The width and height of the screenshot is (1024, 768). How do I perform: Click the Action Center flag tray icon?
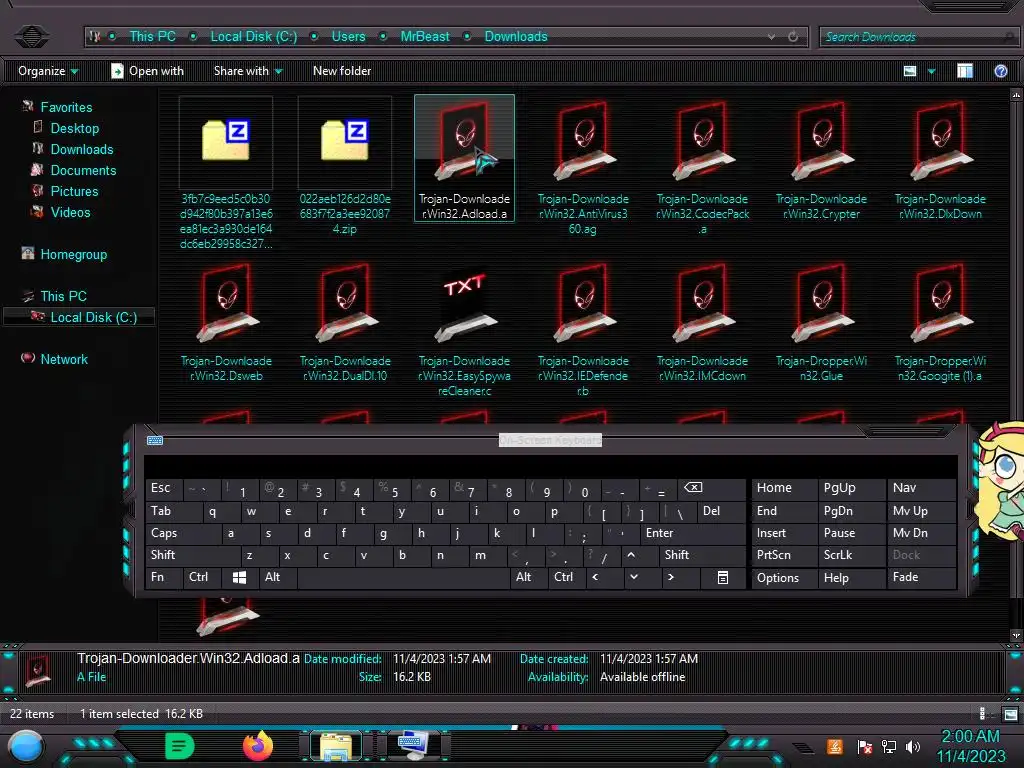865,746
